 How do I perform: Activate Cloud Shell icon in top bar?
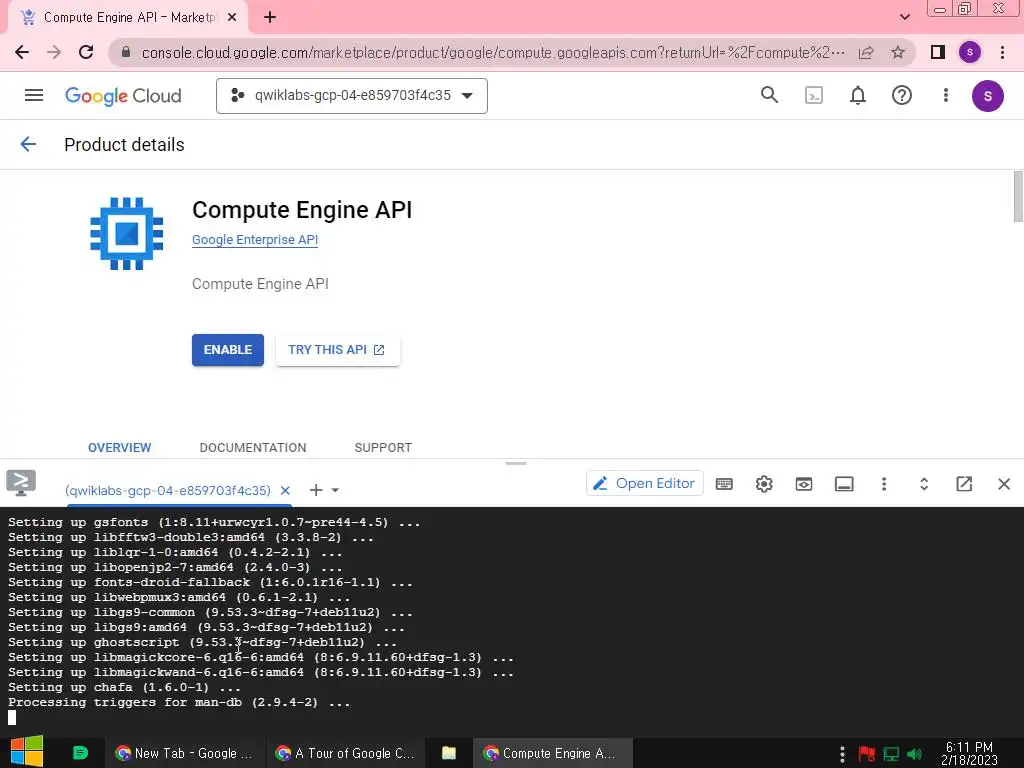(x=814, y=95)
